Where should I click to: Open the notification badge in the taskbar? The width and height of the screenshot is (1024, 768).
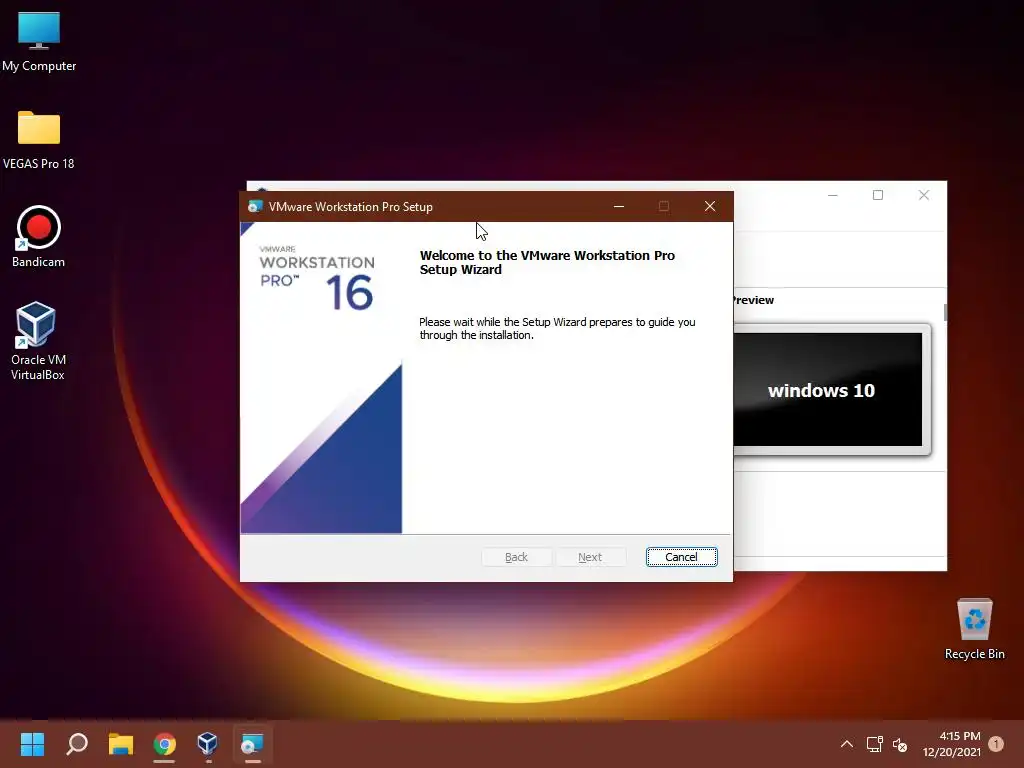click(996, 744)
